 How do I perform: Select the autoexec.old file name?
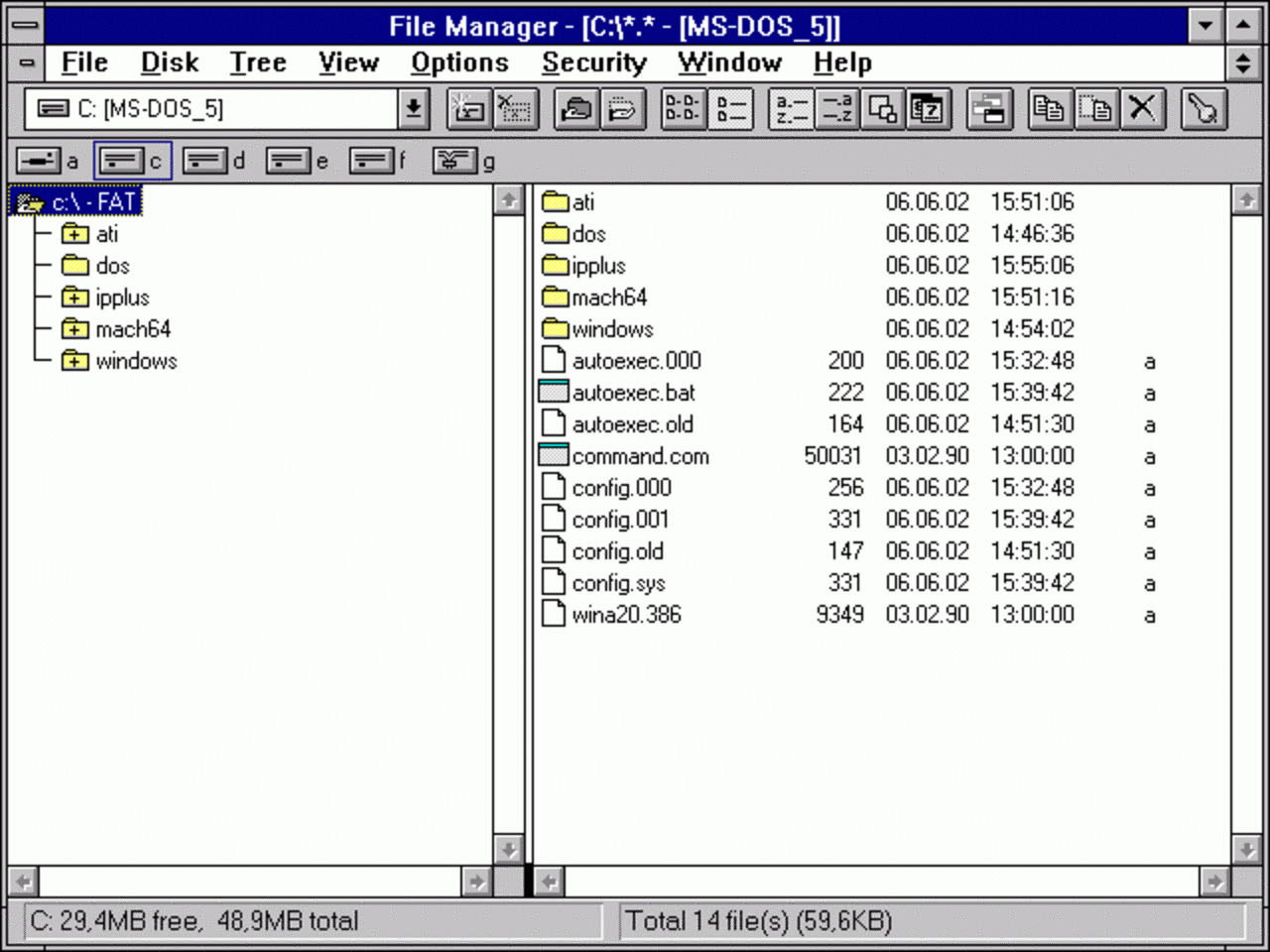[632, 424]
